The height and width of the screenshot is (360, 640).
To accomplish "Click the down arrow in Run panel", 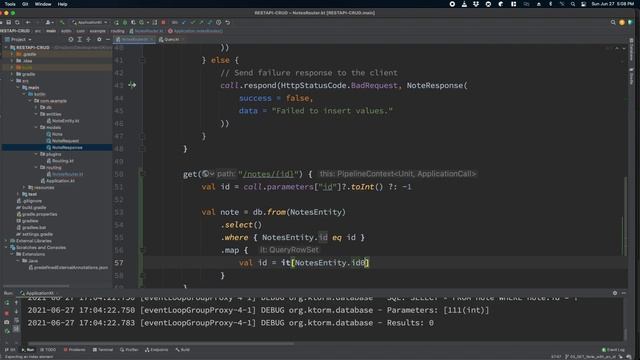I will point(16,311).
